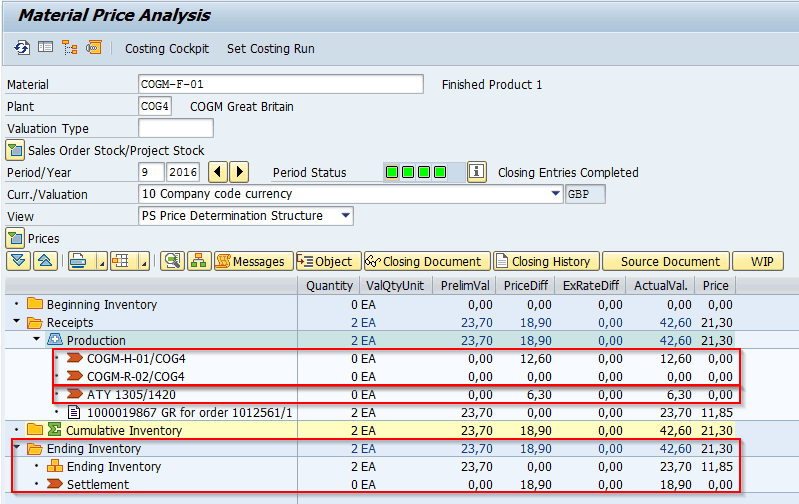
Task: Click the GBP currency field
Action: (x=585, y=194)
